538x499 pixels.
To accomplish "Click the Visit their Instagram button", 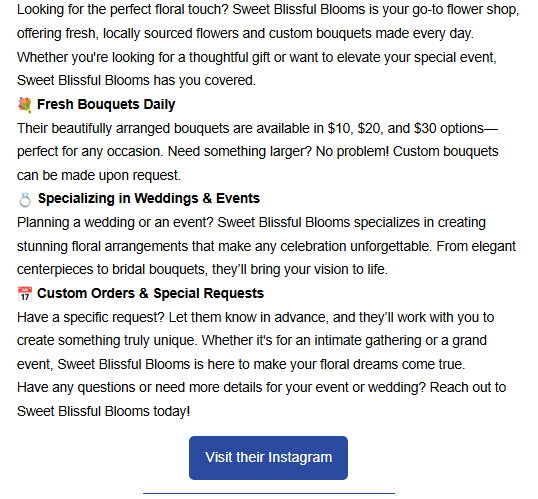I will 268,458.
